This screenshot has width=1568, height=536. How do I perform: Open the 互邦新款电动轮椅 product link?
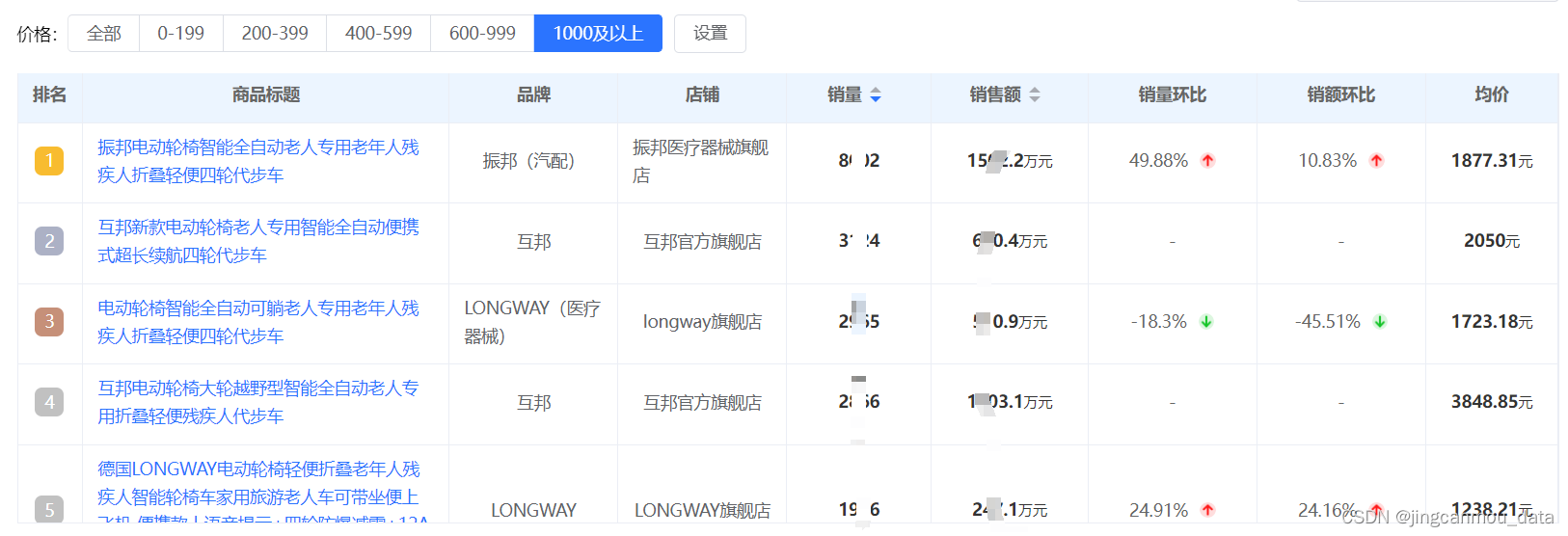pyautogui.click(x=258, y=241)
